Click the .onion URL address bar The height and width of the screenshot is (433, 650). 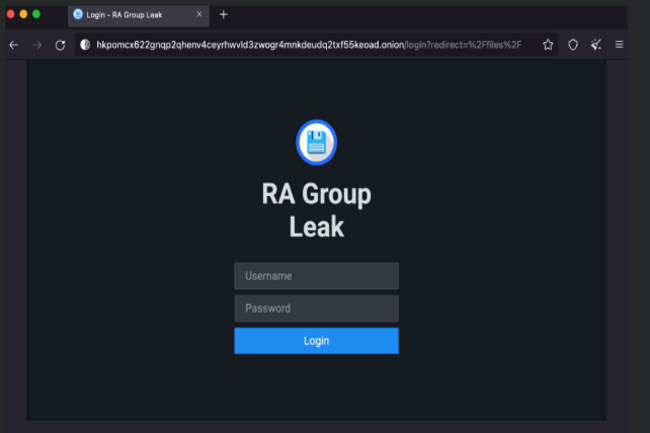pos(300,45)
